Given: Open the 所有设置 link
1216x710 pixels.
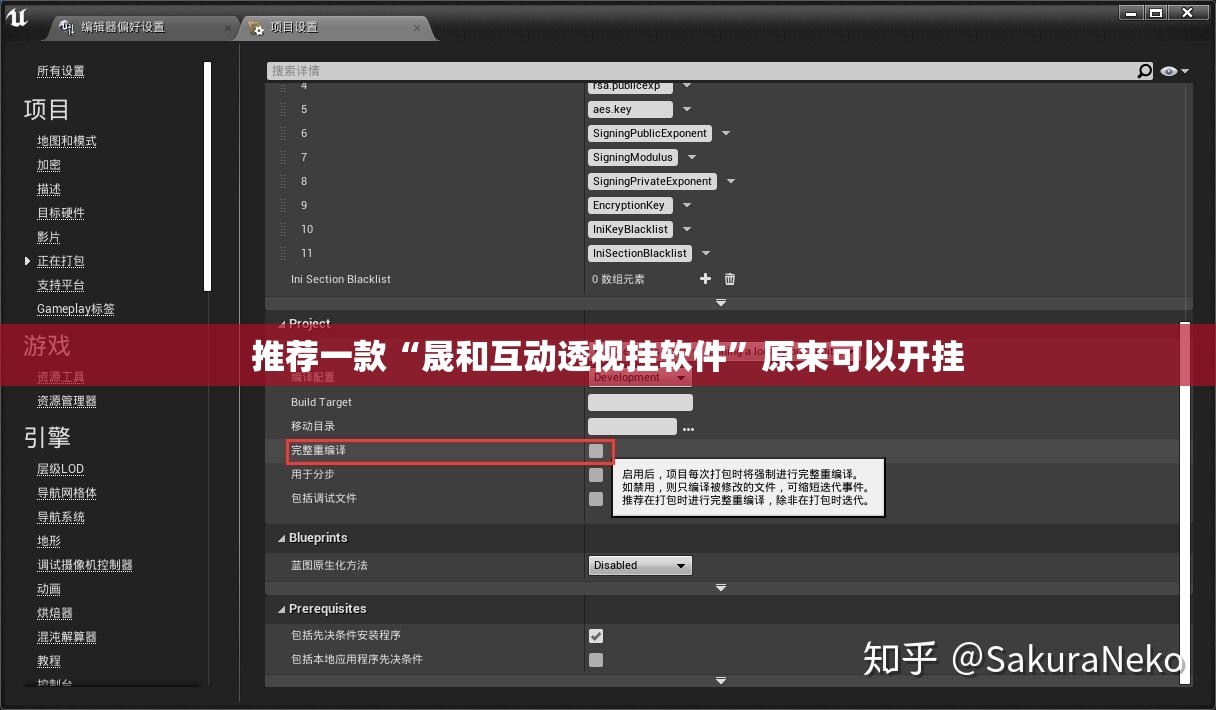Looking at the screenshot, I should click(x=61, y=71).
